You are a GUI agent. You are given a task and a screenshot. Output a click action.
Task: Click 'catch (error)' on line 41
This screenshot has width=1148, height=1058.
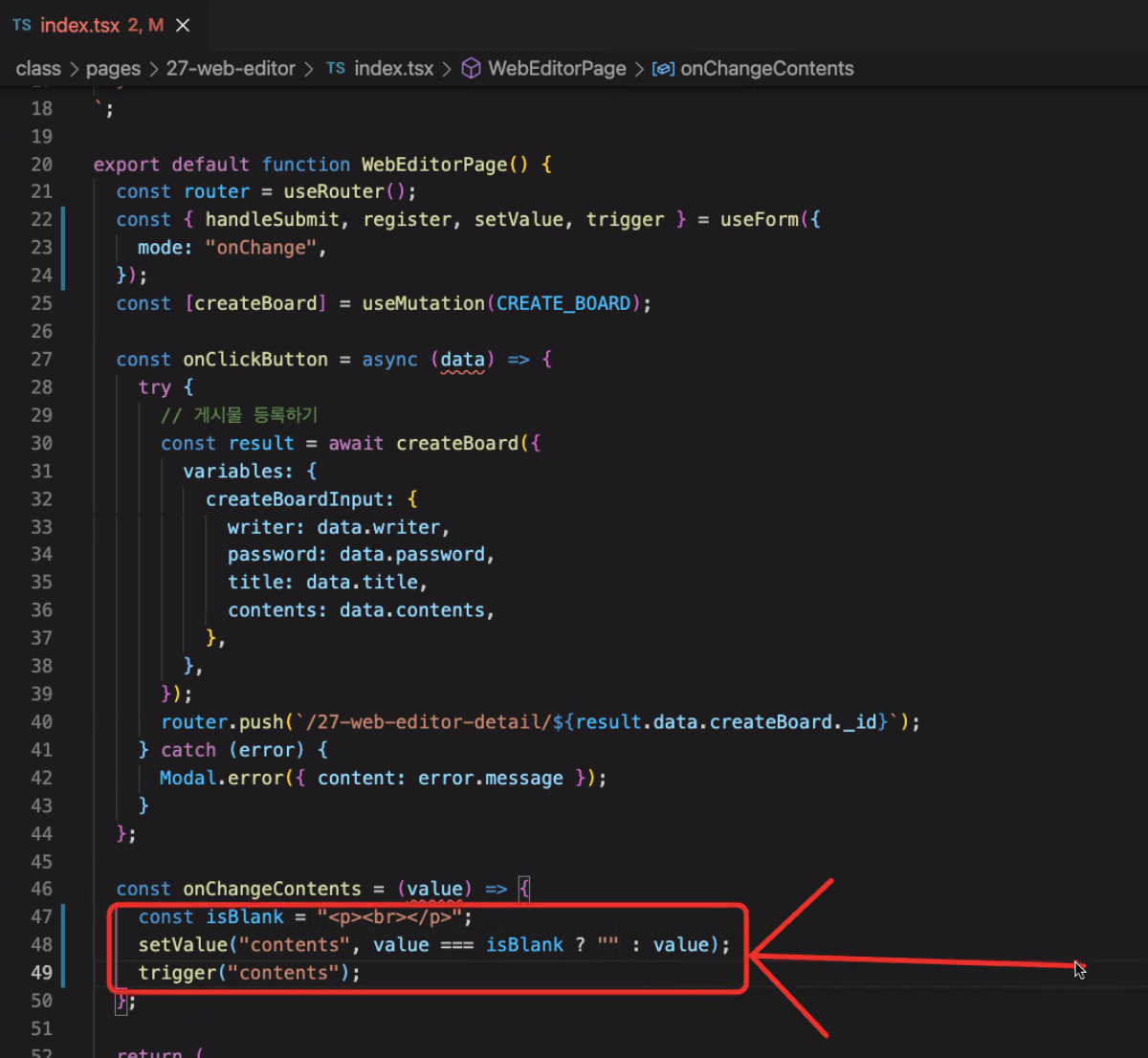232,750
